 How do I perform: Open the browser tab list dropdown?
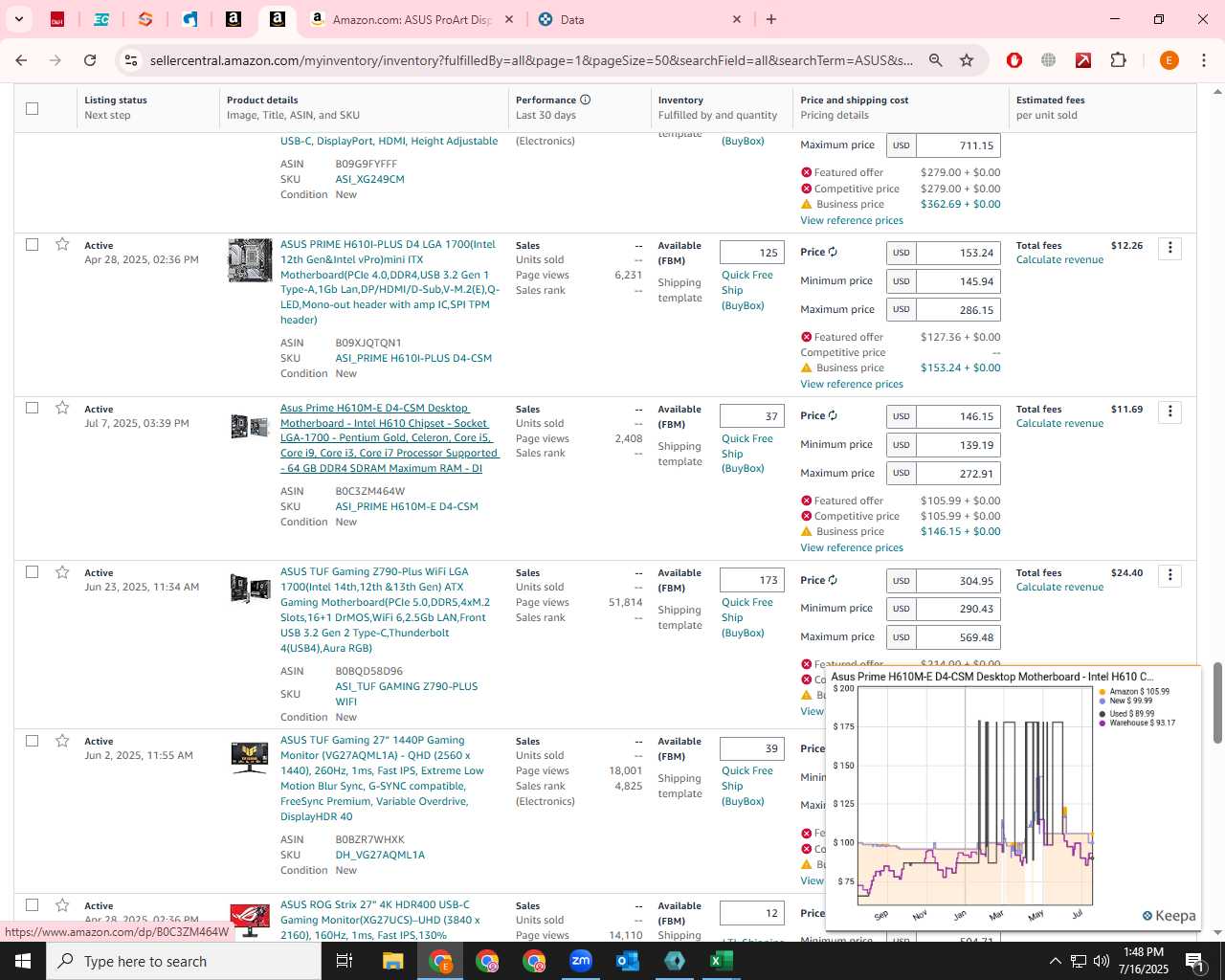pyautogui.click(x=18, y=19)
